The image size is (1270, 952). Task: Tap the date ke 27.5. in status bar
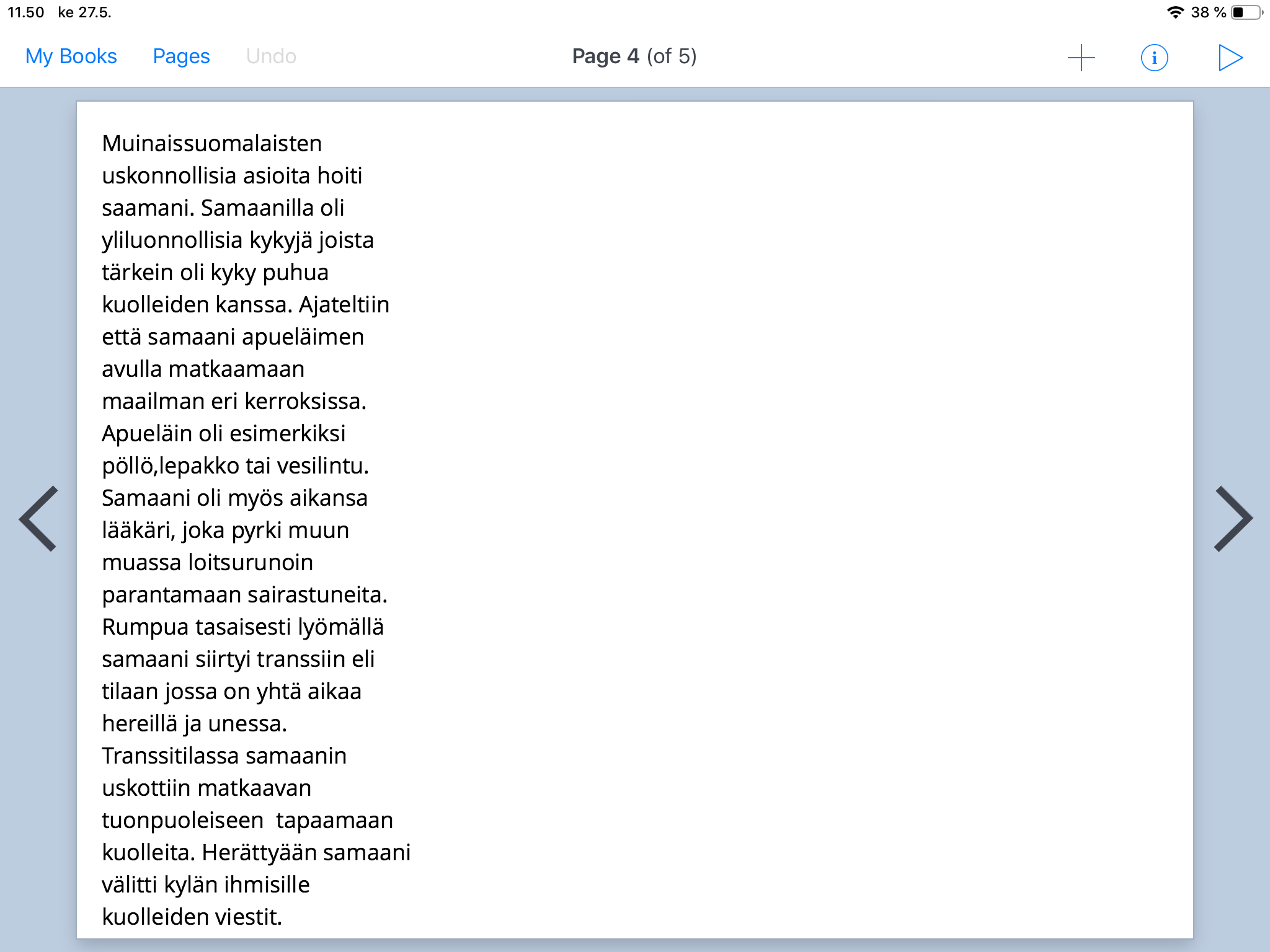(x=84, y=12)
